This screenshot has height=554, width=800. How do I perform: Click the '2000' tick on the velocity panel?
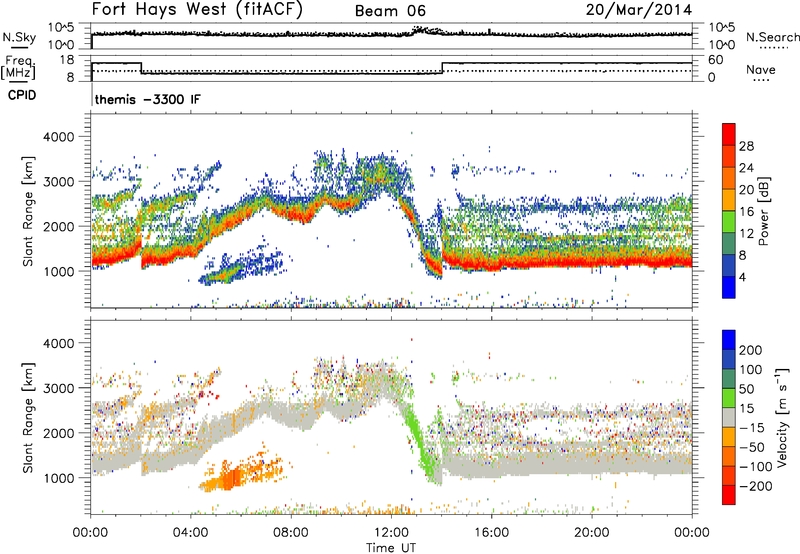point(58,433)
